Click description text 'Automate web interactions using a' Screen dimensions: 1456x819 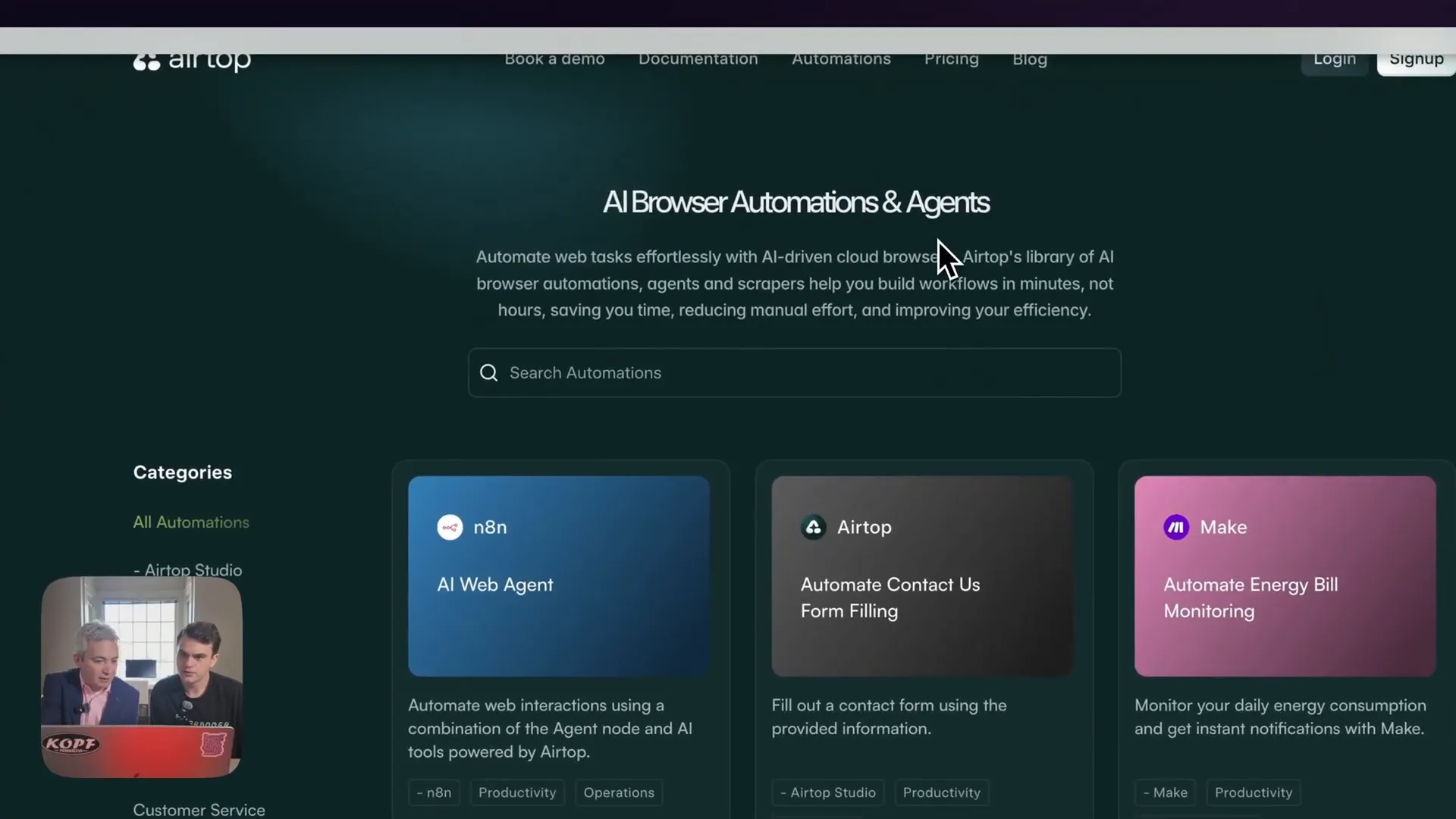[536, 705]
